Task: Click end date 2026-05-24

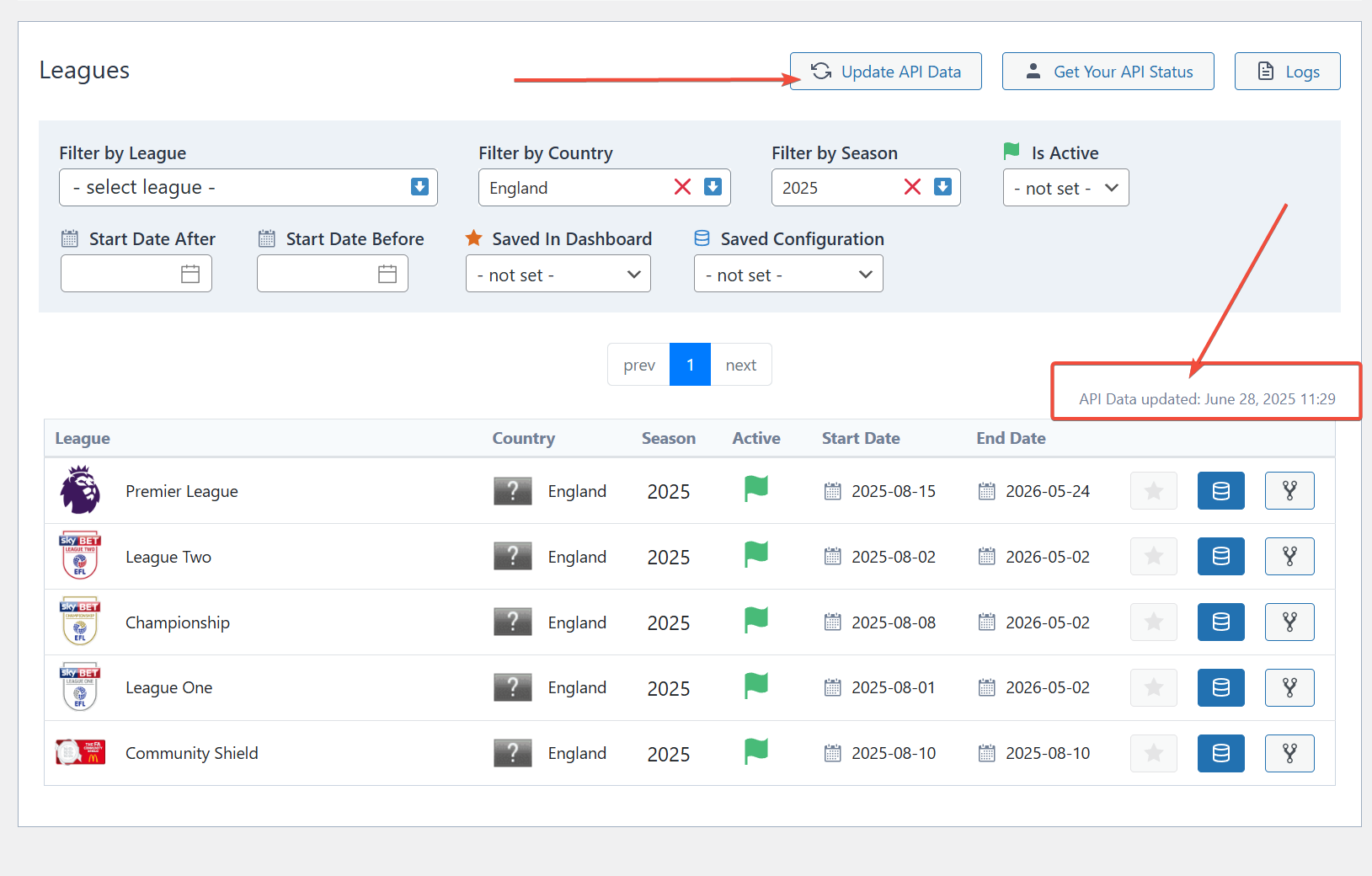Action: click(x=1048, y=491)
